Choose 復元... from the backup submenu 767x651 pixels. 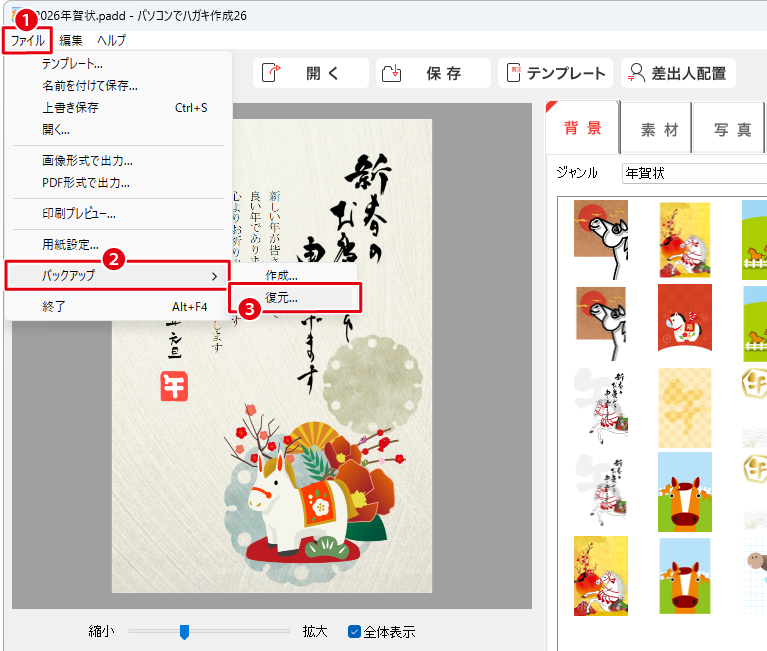pyautogui.click(x=281, y=297)
